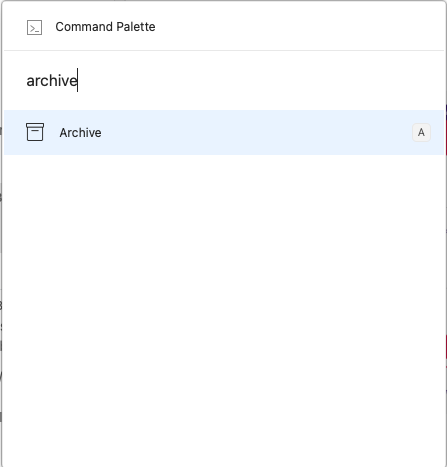Viewport: 447px width, 467px height.
Task: Focus the search field containing "archive"
Action: click(224, 80)
